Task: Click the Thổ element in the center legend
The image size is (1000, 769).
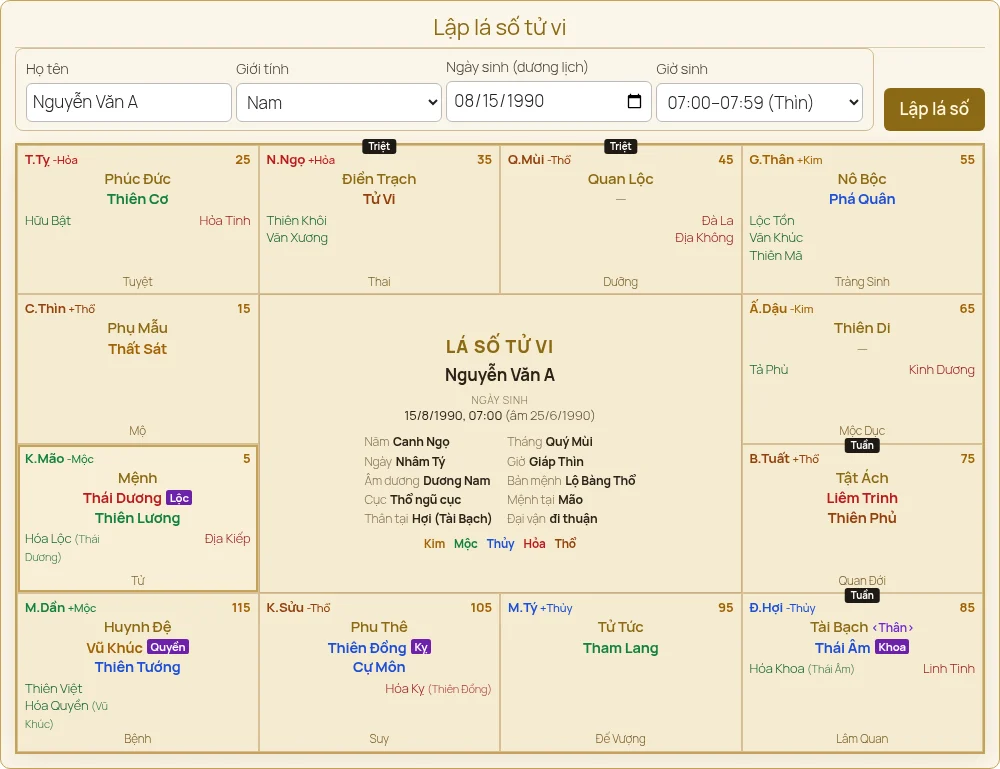Action: [565, 544]
